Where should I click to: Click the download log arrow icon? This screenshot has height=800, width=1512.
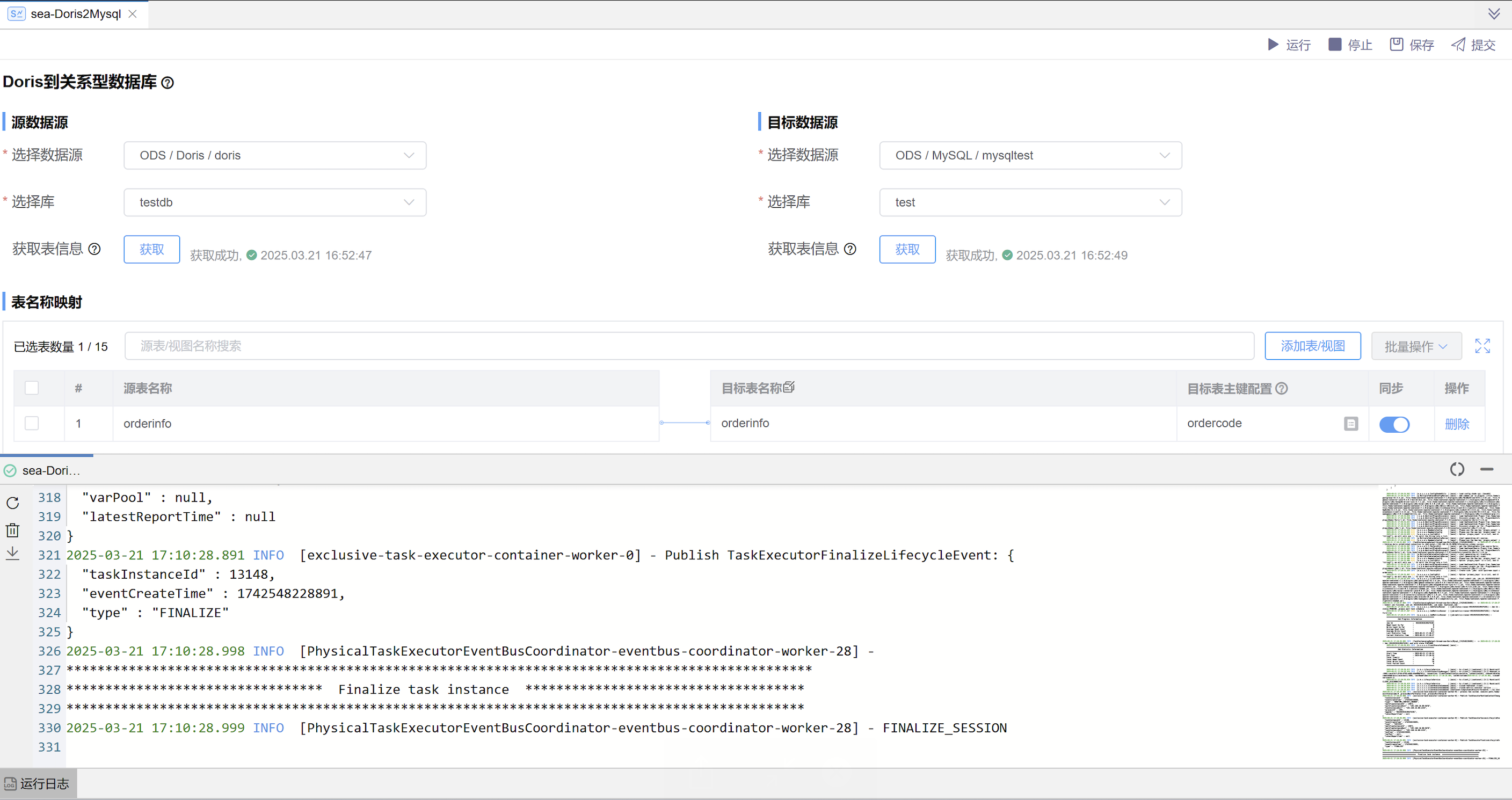[x=13, y=554]
